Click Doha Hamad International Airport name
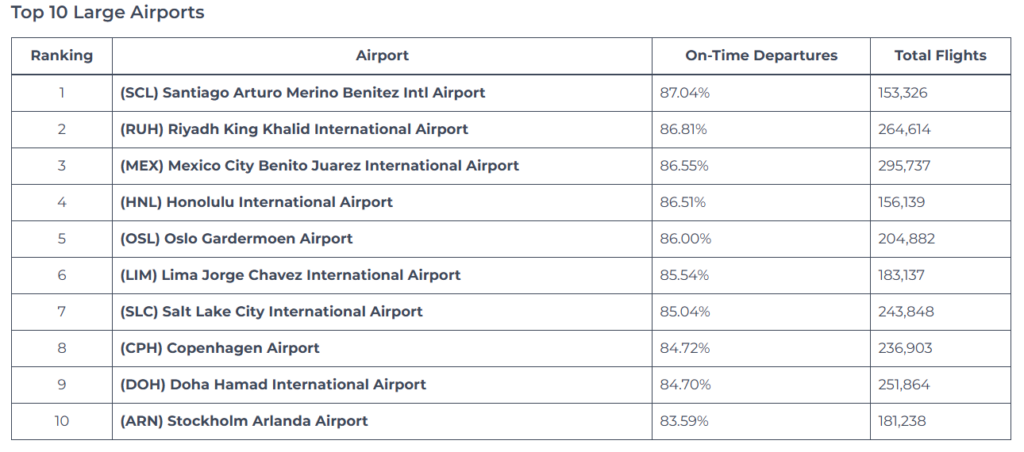This screenshot has height=452, width=1024. coord(273,385)
